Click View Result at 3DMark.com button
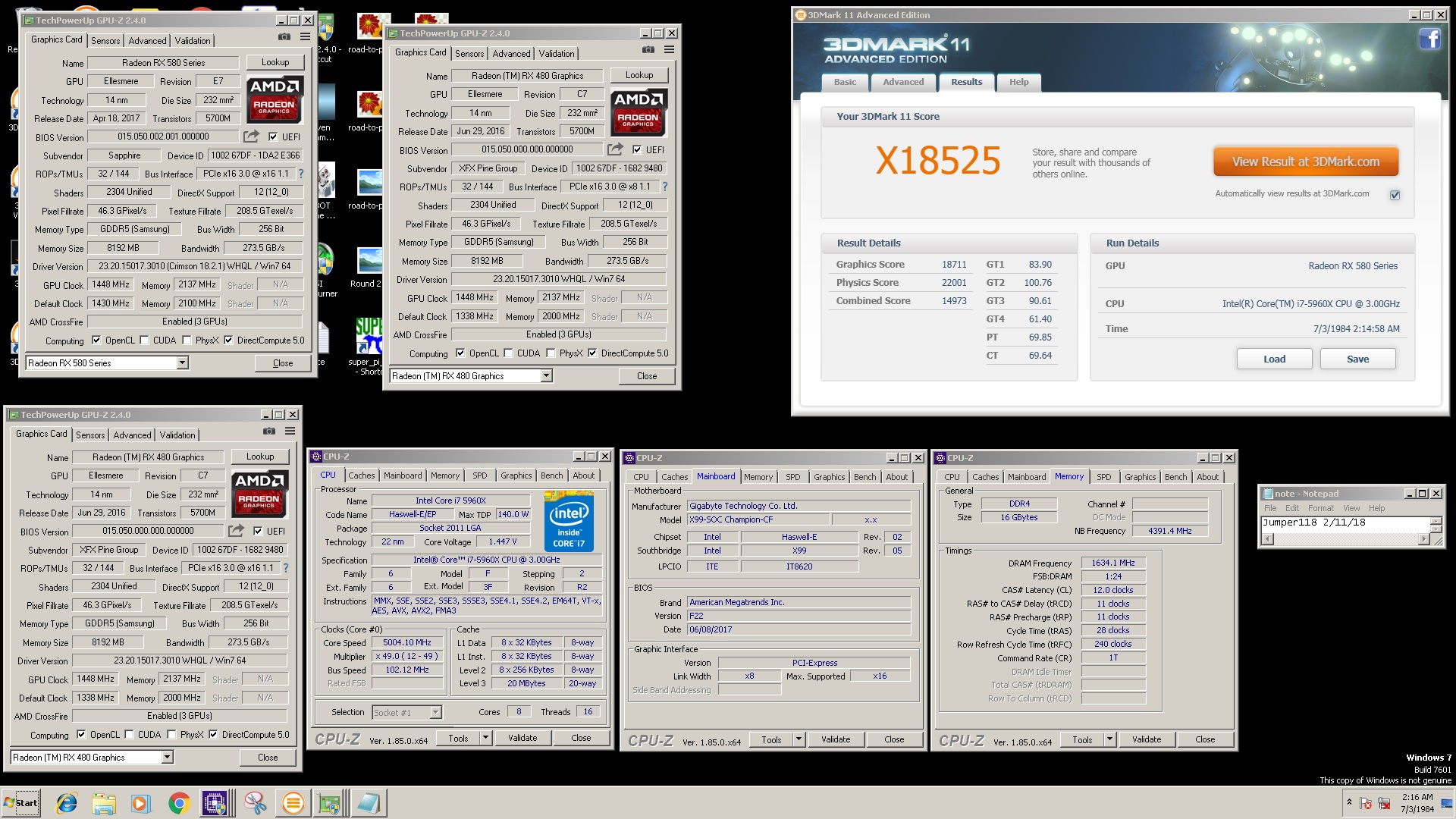Screen dimensions: 1456x819 coord(1305,162)
